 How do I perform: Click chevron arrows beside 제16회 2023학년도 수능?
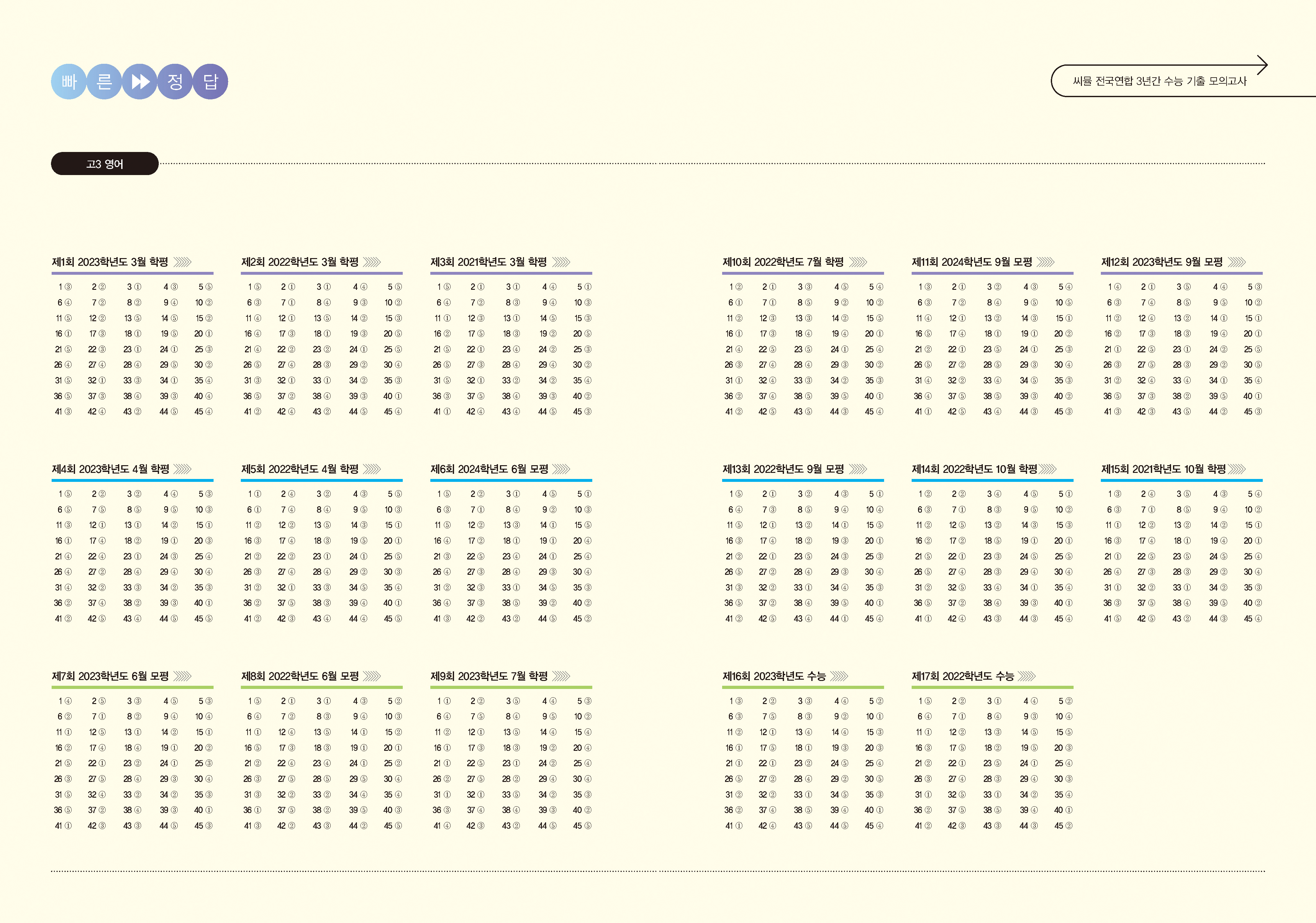point(839,676)
